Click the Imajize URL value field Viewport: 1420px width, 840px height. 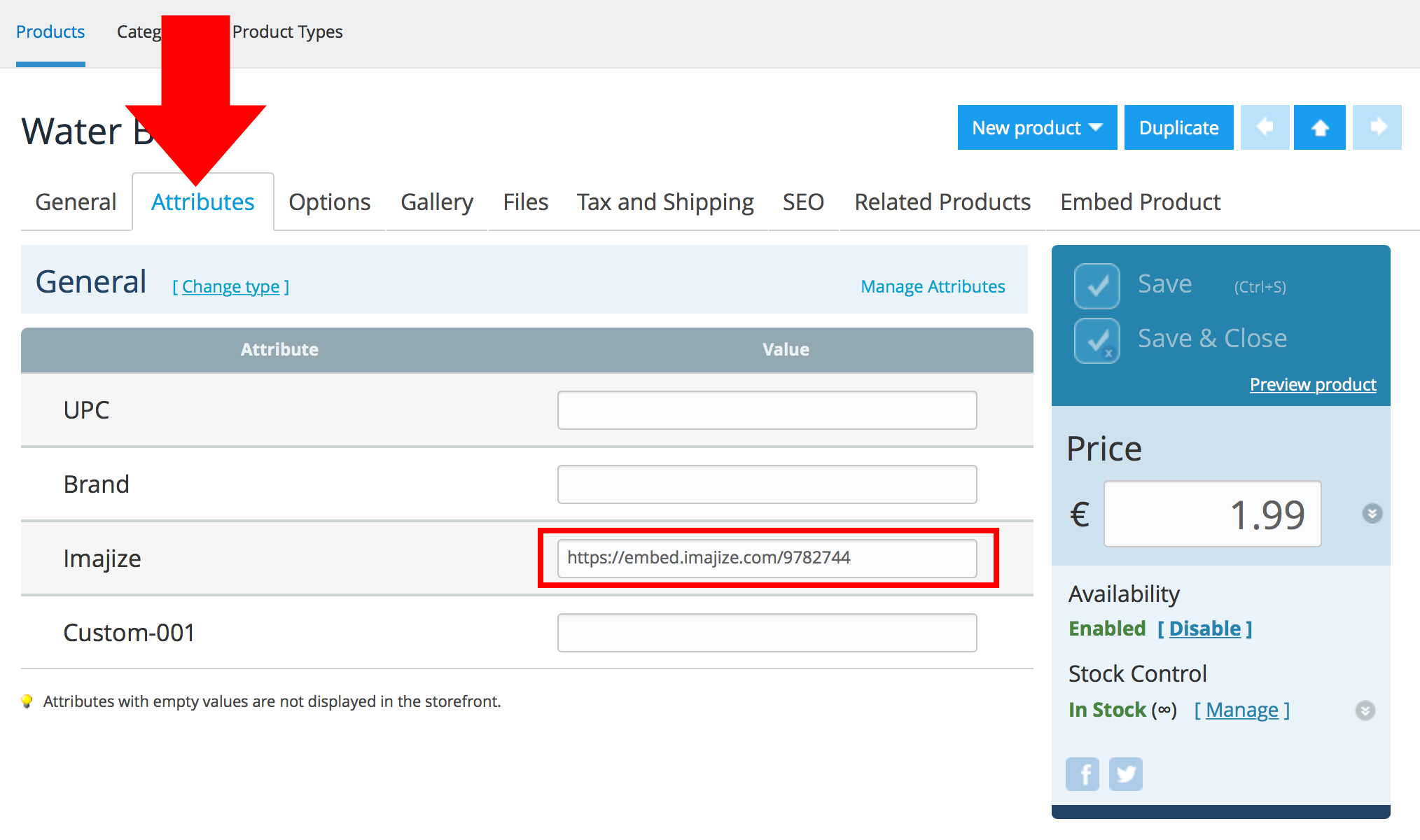[767, 558]
